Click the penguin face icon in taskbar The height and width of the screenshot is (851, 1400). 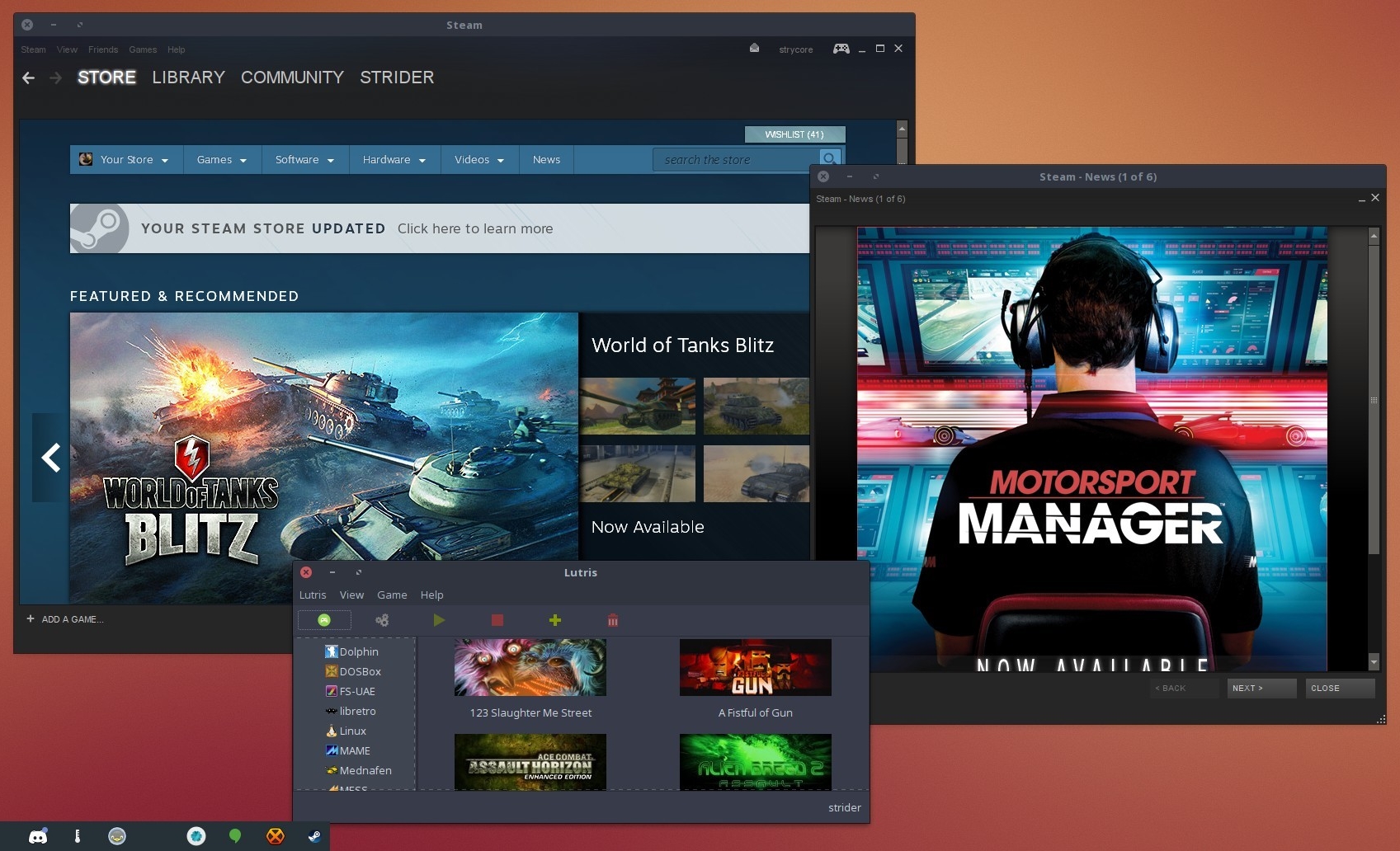pos(117,836)
